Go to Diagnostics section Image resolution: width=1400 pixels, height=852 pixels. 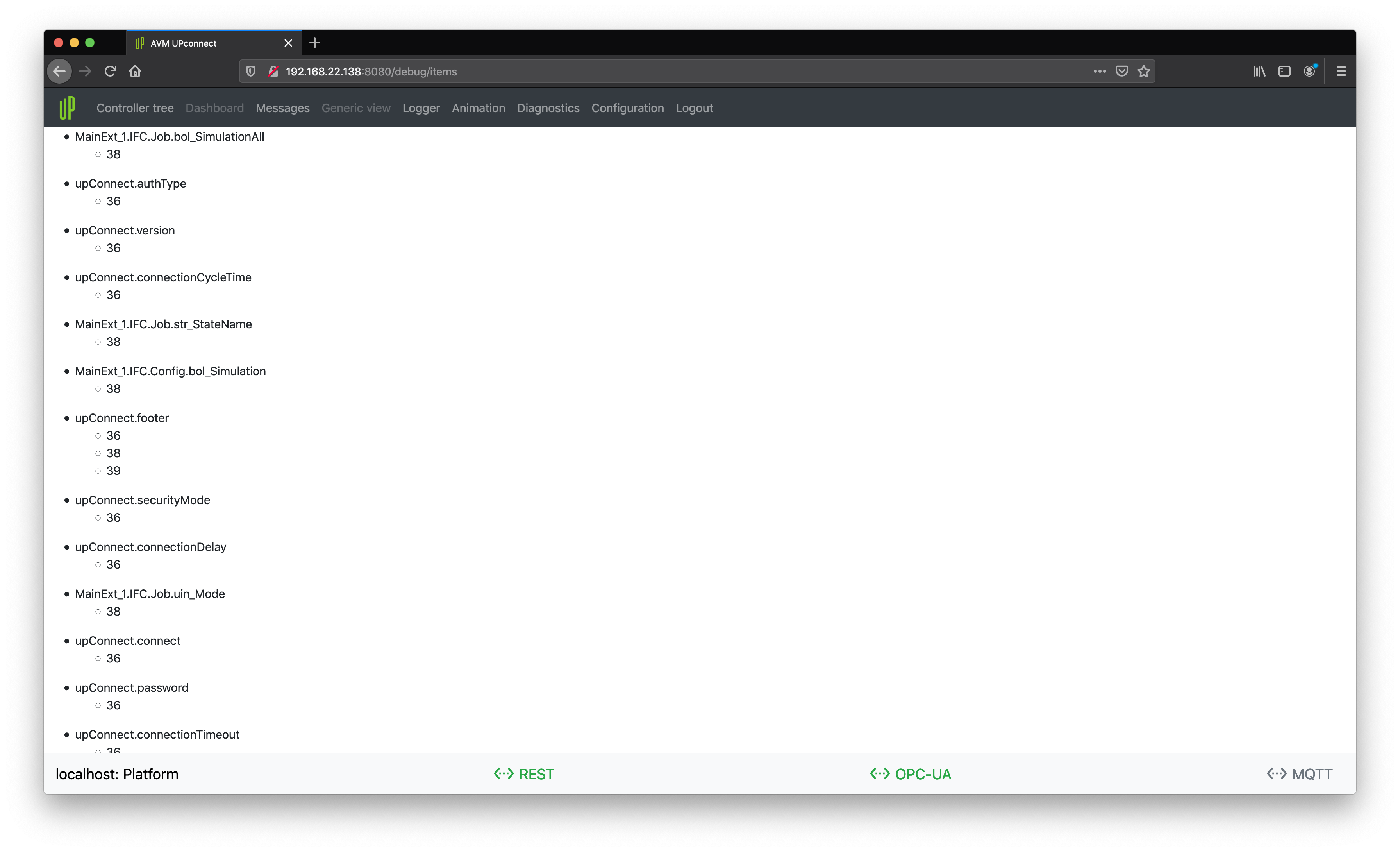(548, 108)
